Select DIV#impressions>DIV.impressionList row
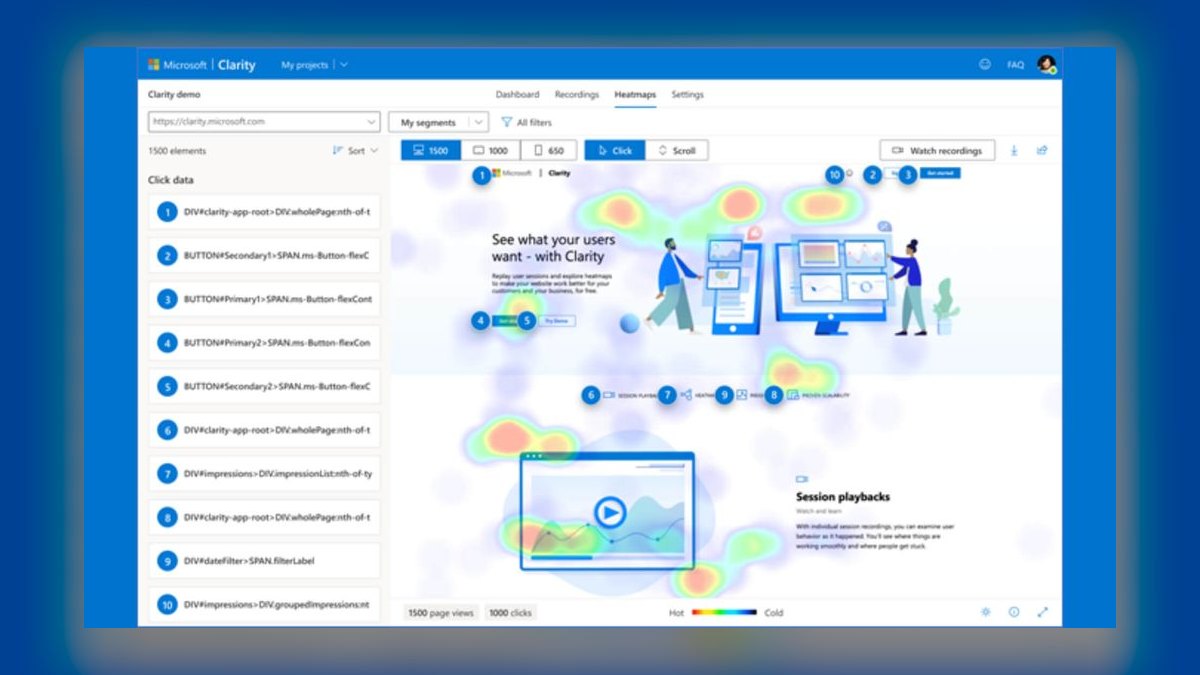Image resolution: width=1200 pixels, height=675 pixels. [264, 474]
